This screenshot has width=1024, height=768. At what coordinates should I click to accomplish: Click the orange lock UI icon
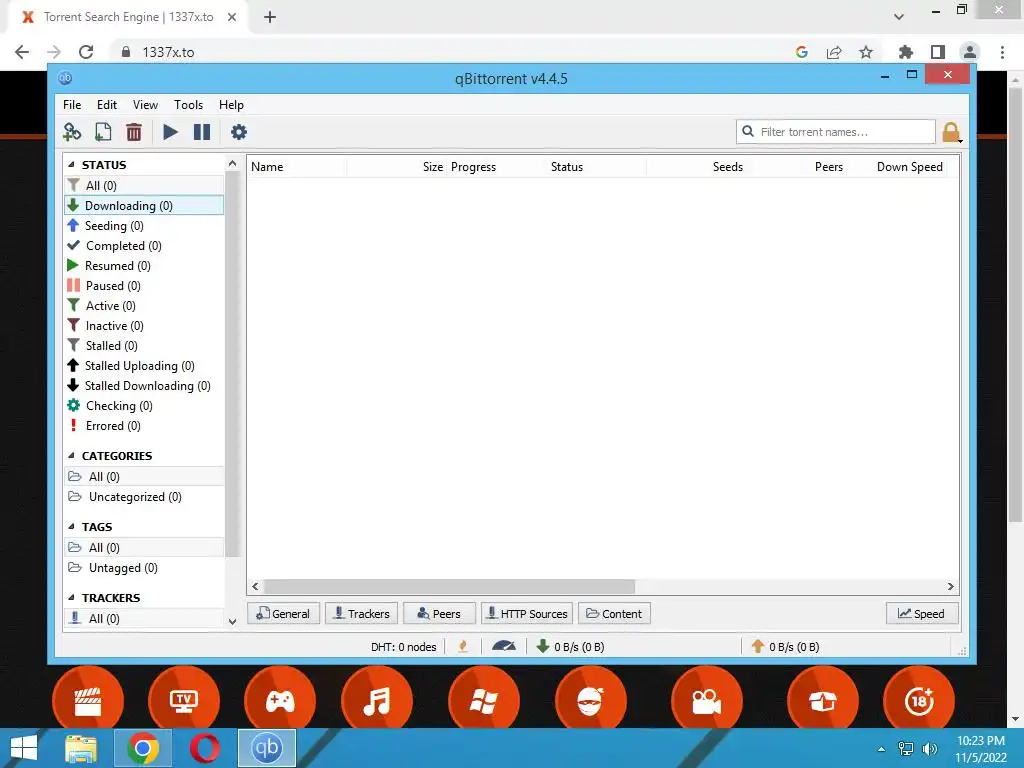click(952, 133)
